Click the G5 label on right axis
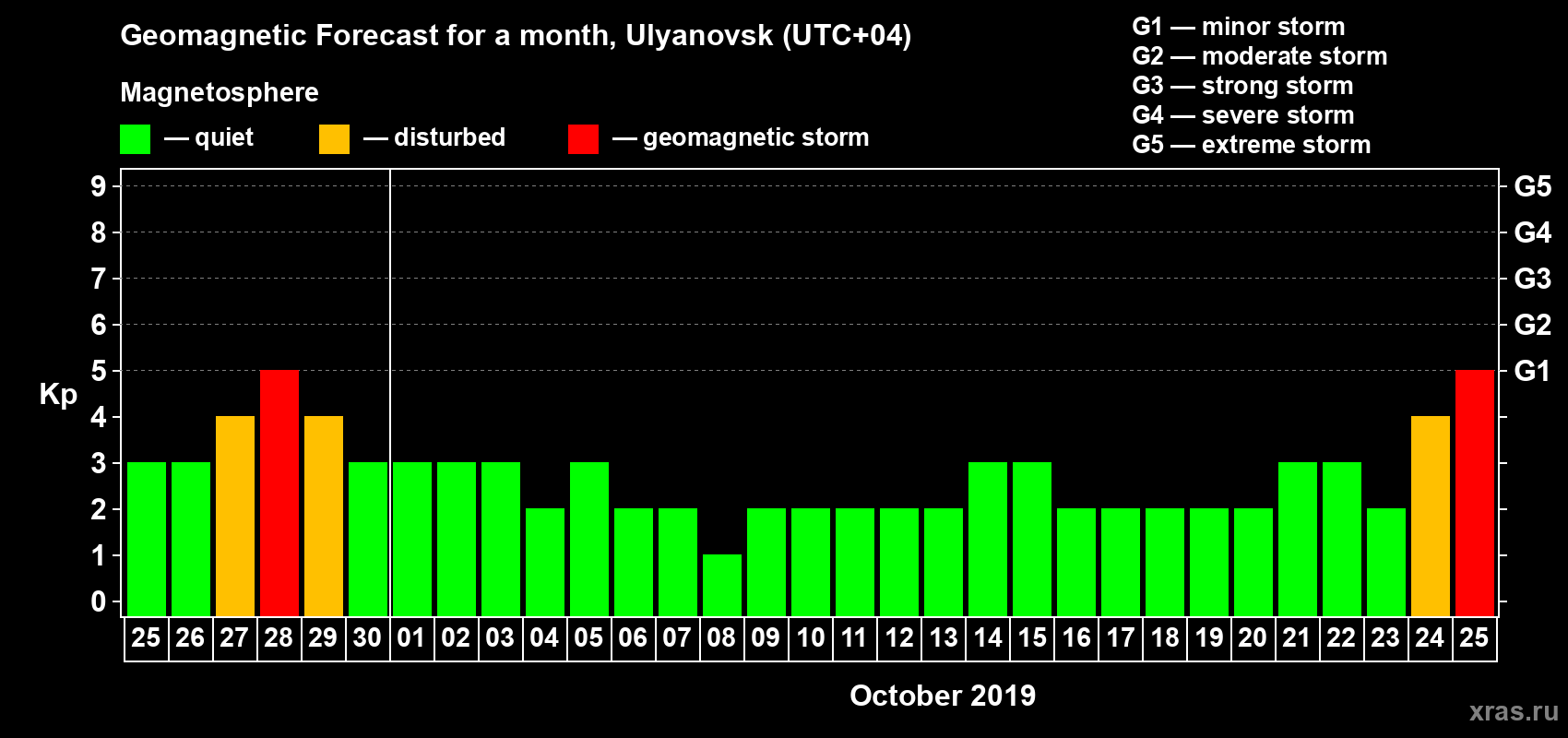 (1533, 186)
